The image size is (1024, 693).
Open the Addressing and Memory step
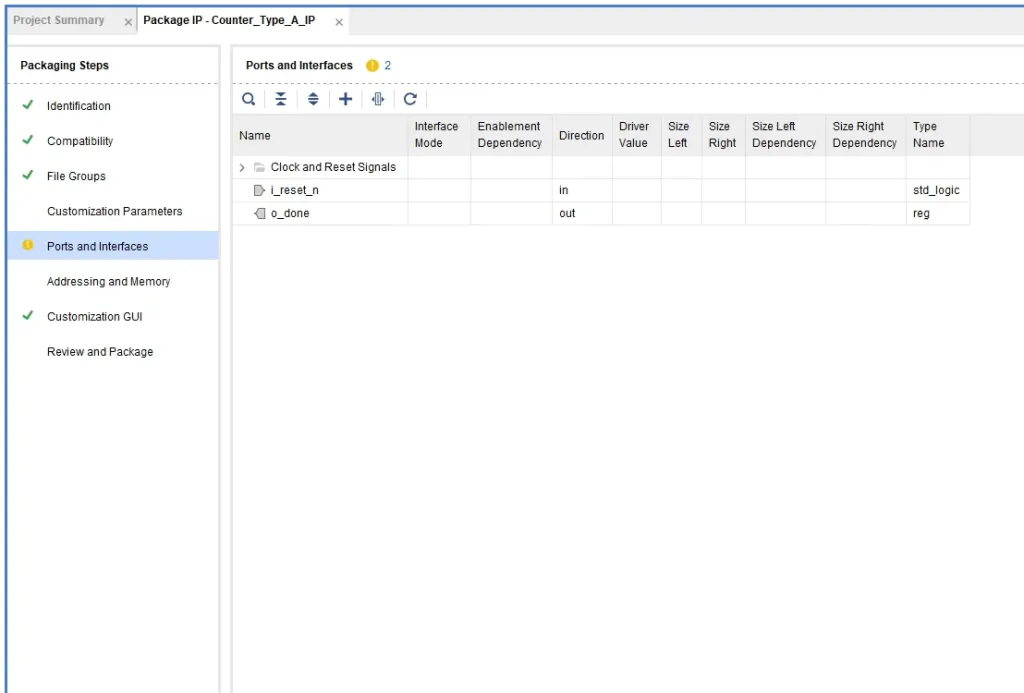pyautogui.click(x=108, y=282)
